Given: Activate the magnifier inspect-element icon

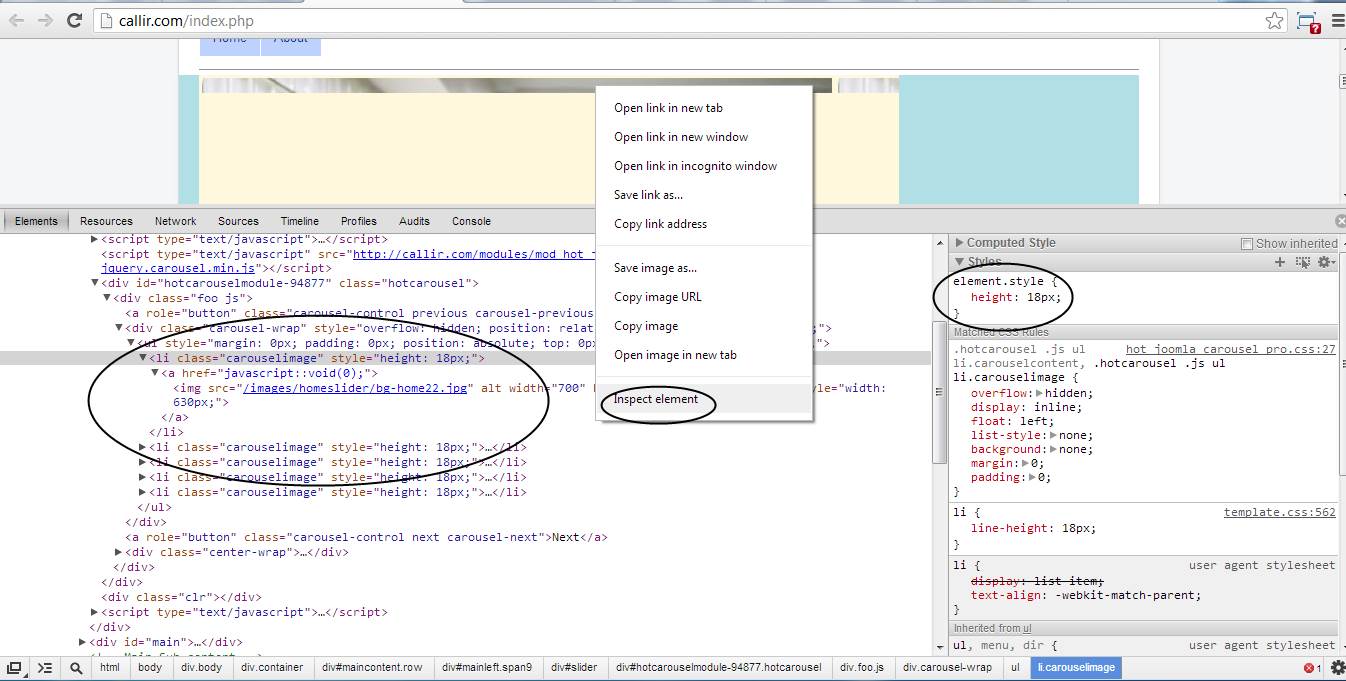Looking at the screenshot, I should point(76,667).
